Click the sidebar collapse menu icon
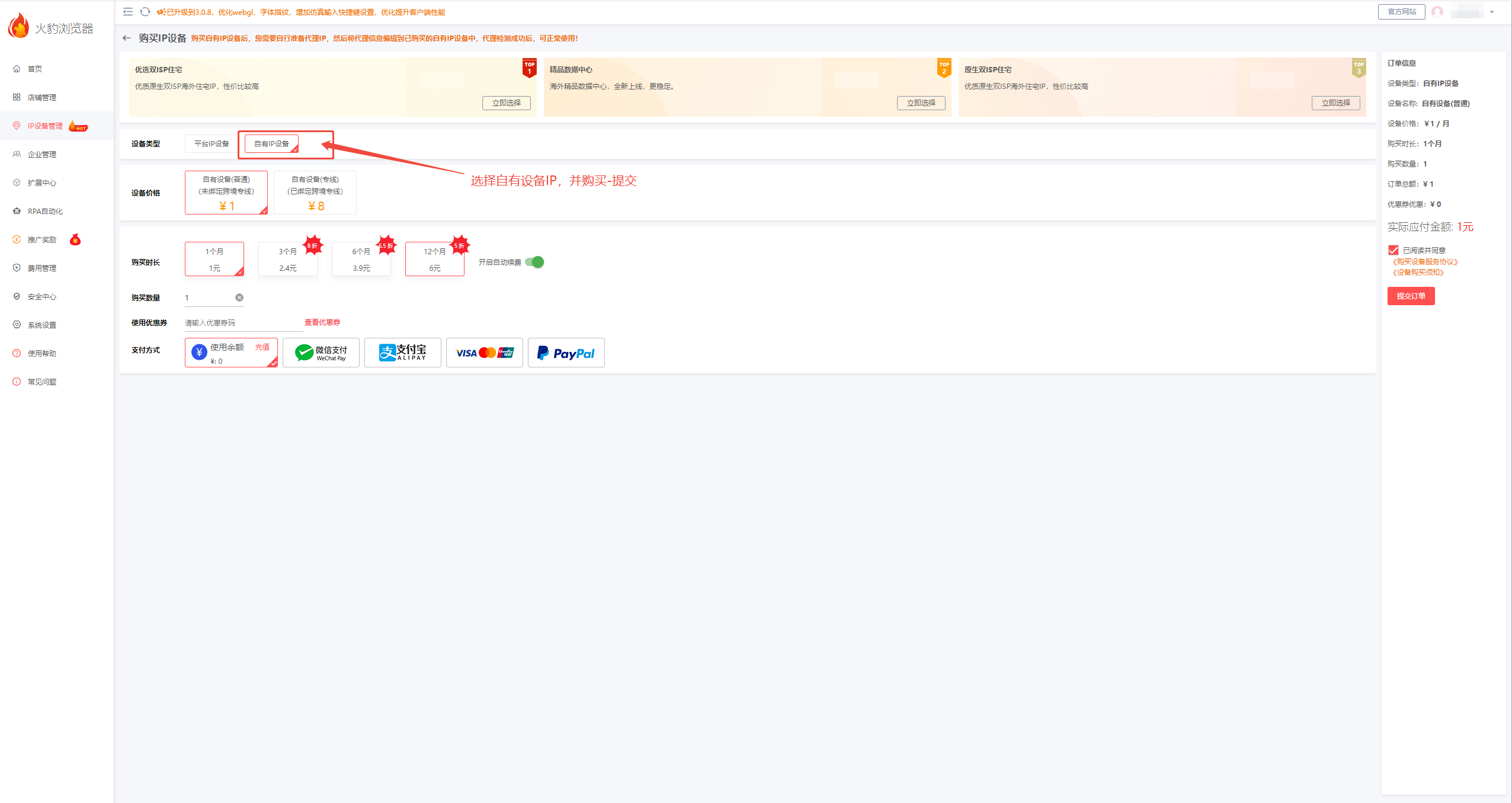Image resolution: width=1512 pixels, height=803 pixels. click(128, 12)
